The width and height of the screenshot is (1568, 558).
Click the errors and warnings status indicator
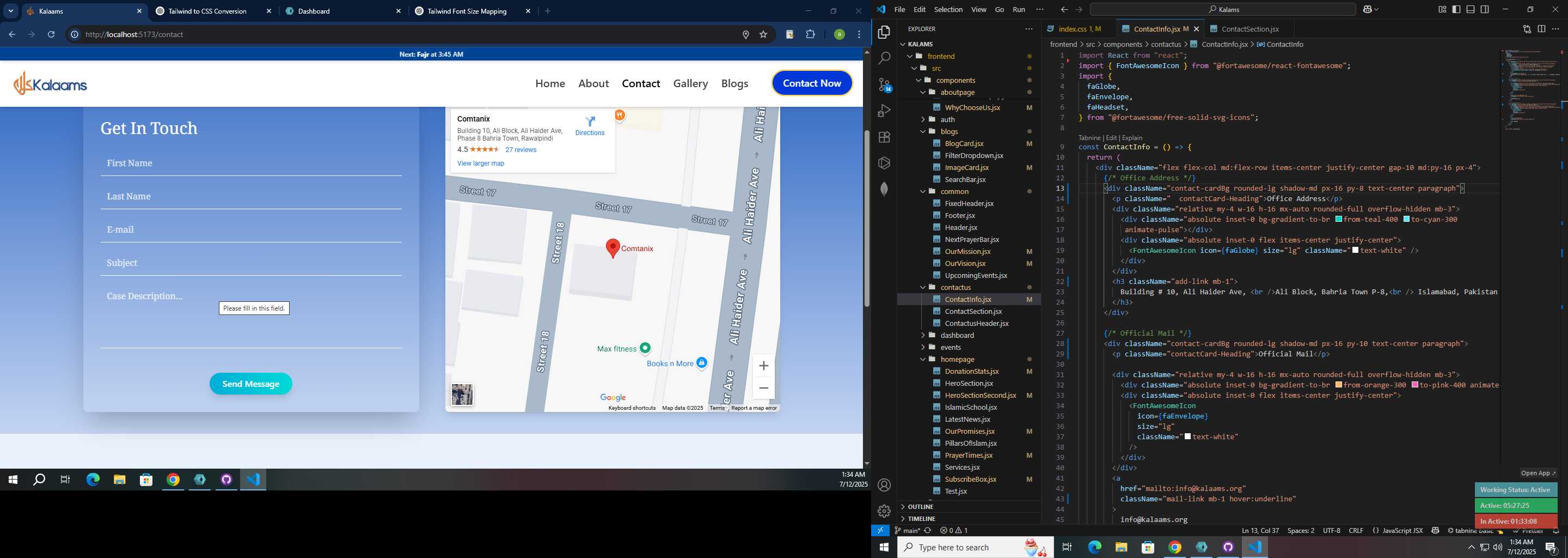954,531
